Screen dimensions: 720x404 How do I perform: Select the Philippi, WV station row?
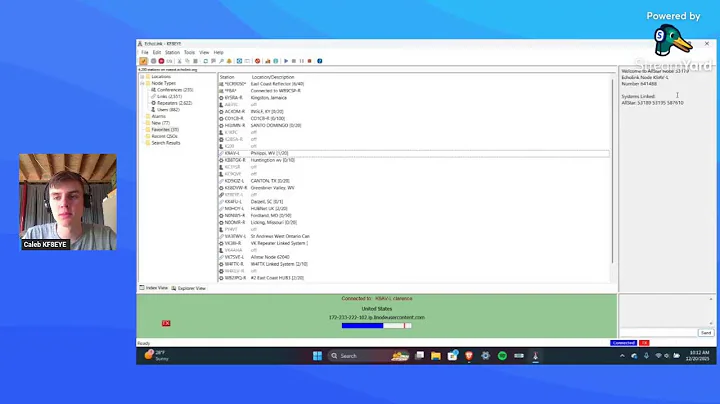[x=414, y=153]
